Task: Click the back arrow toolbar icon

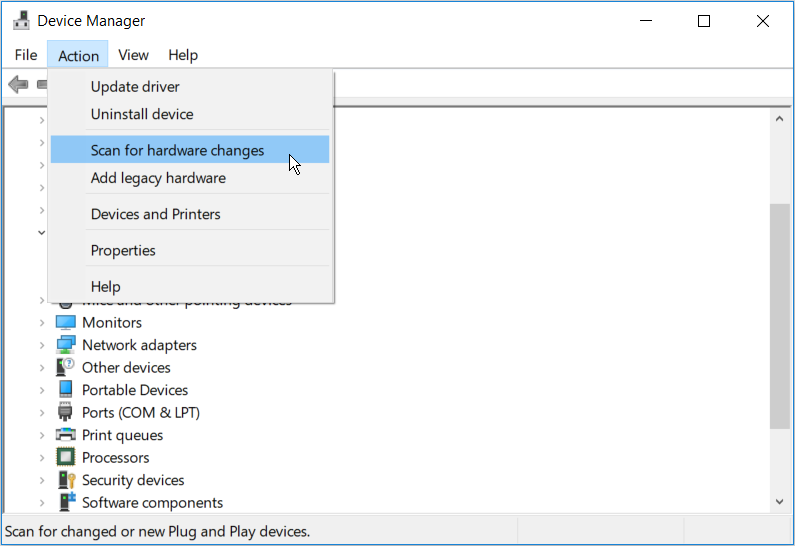Action: pos(18,84)
